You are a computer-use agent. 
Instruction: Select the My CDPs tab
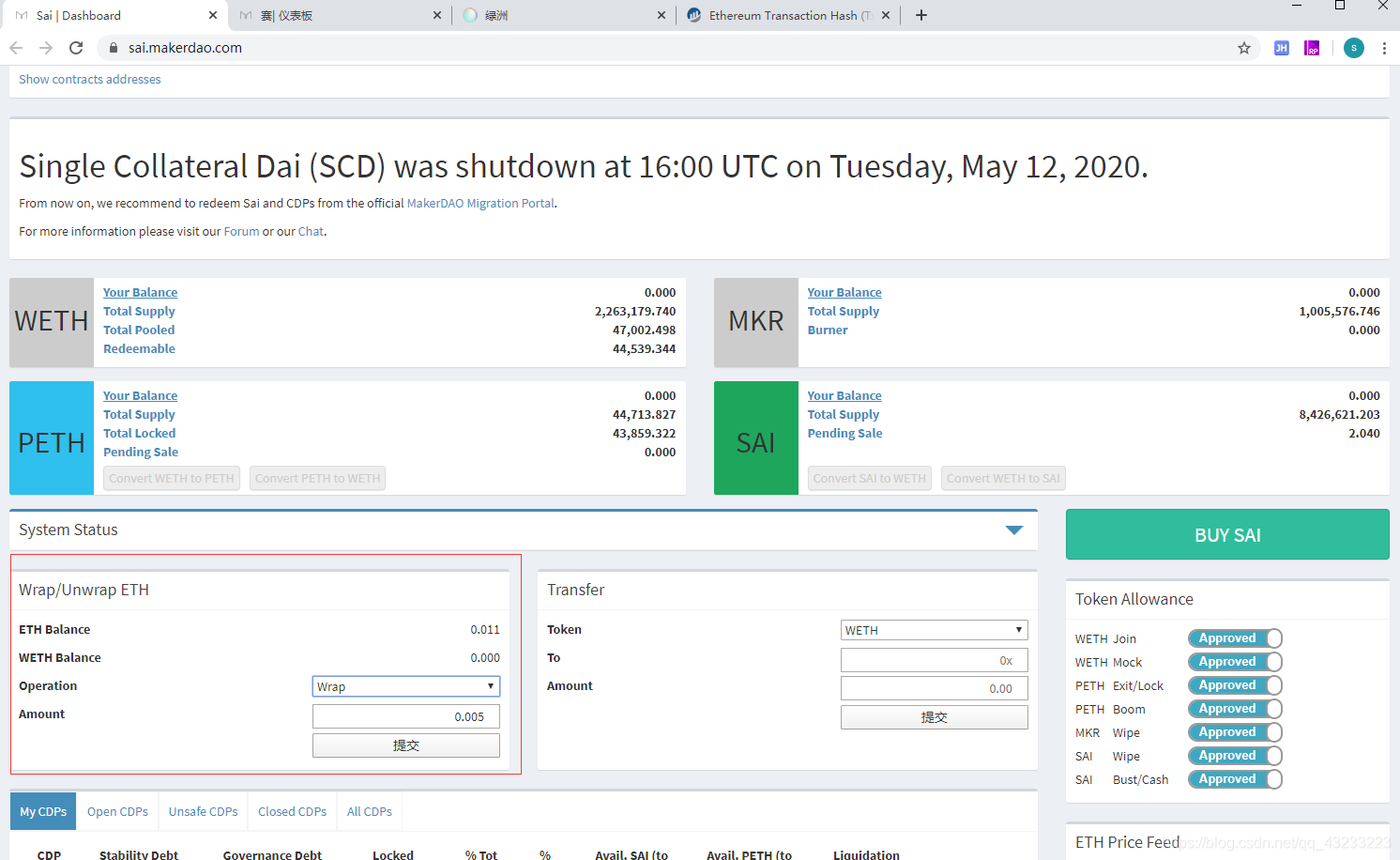click(x=43, y=811)
